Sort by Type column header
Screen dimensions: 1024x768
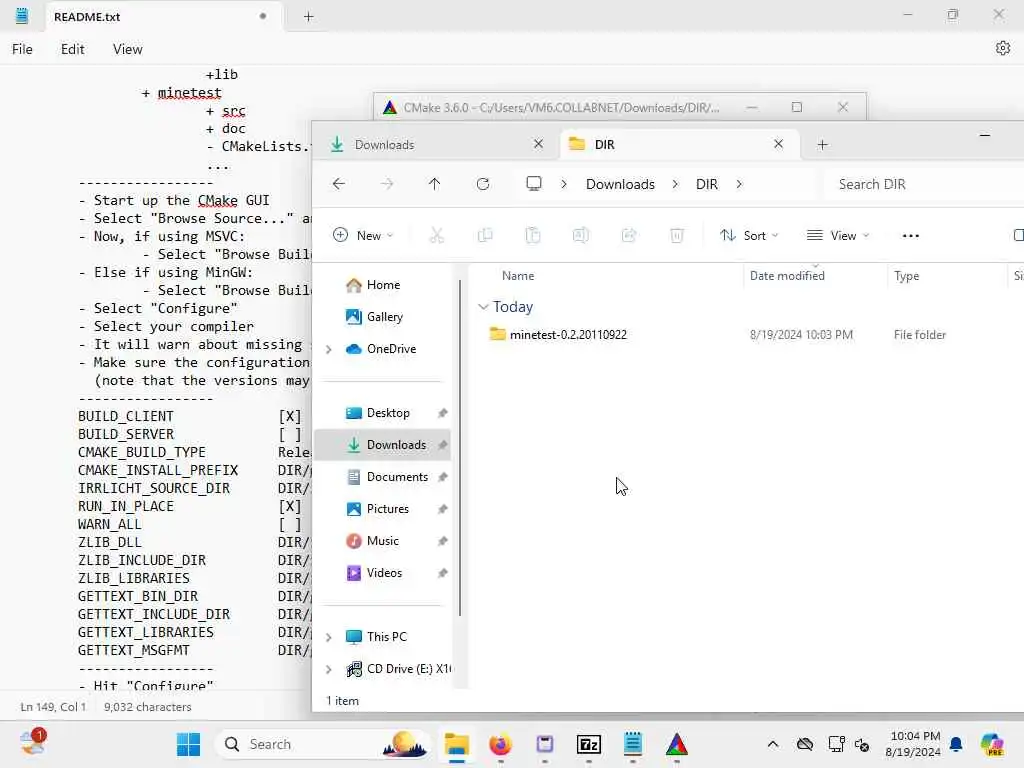point(906,276)
